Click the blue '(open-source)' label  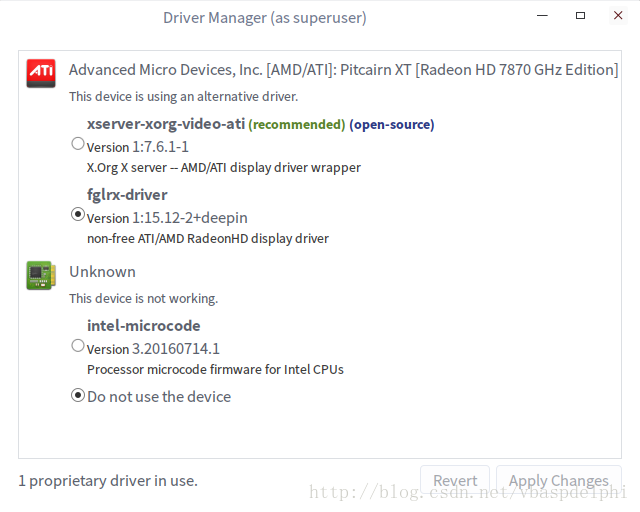391,124
